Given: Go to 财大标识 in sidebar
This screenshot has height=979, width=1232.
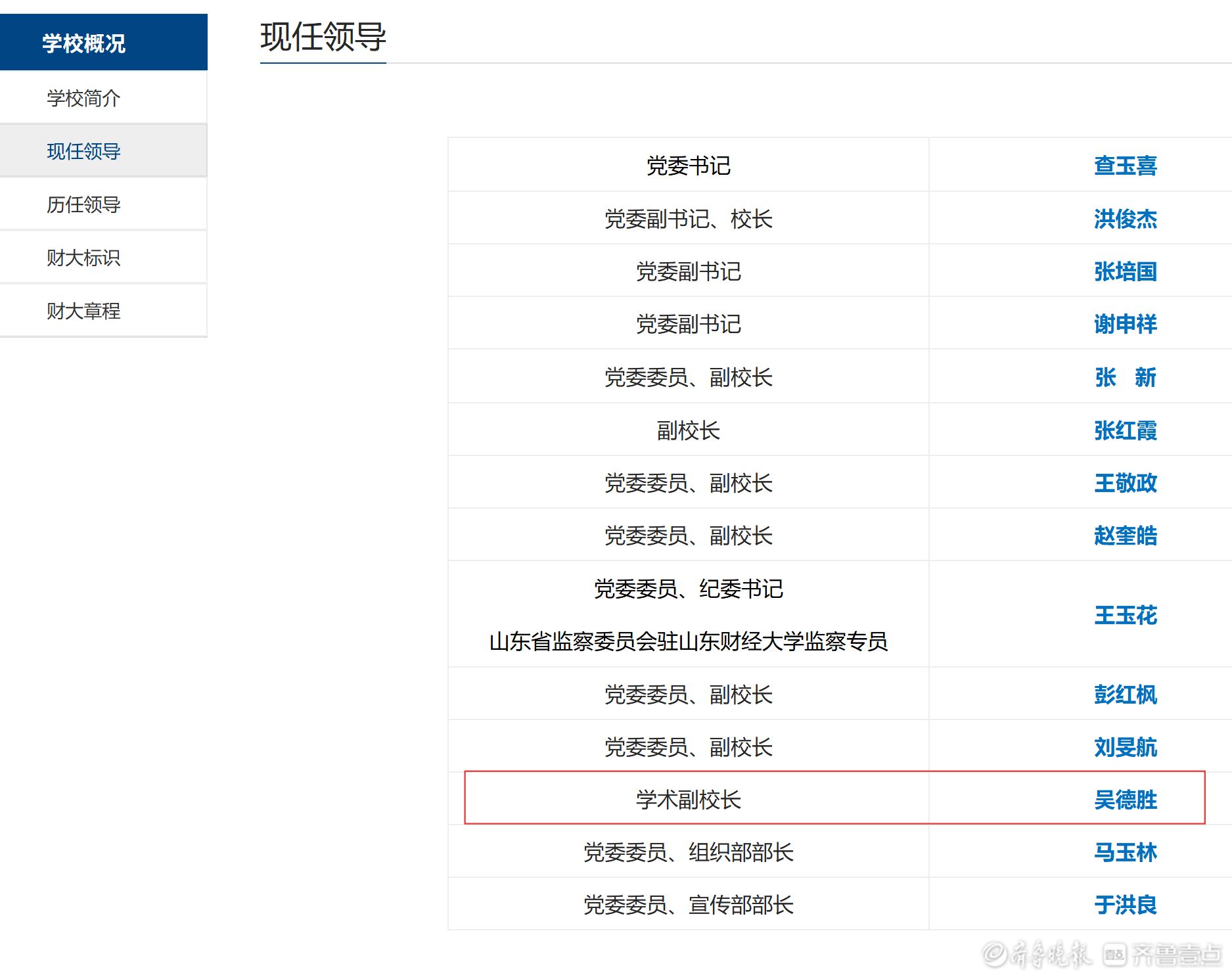Looking at the screenshot, I should [x=83, y=258].
